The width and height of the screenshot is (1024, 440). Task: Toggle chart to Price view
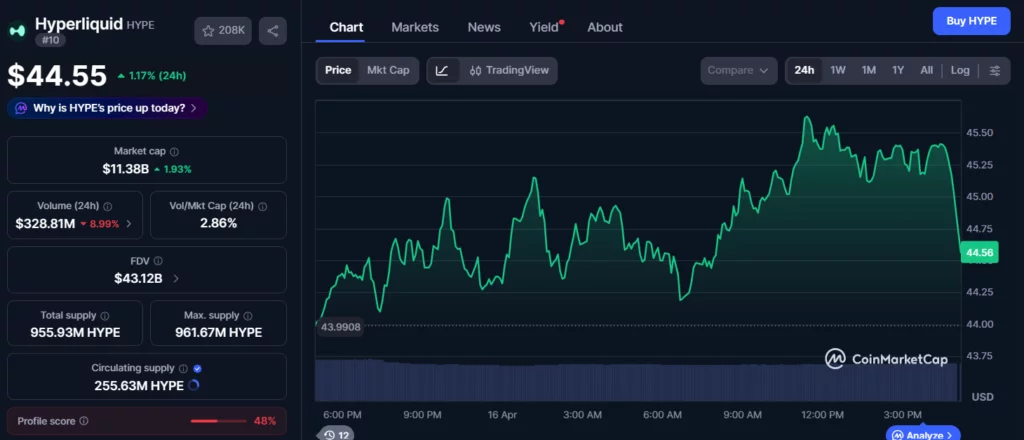[338, 71]
